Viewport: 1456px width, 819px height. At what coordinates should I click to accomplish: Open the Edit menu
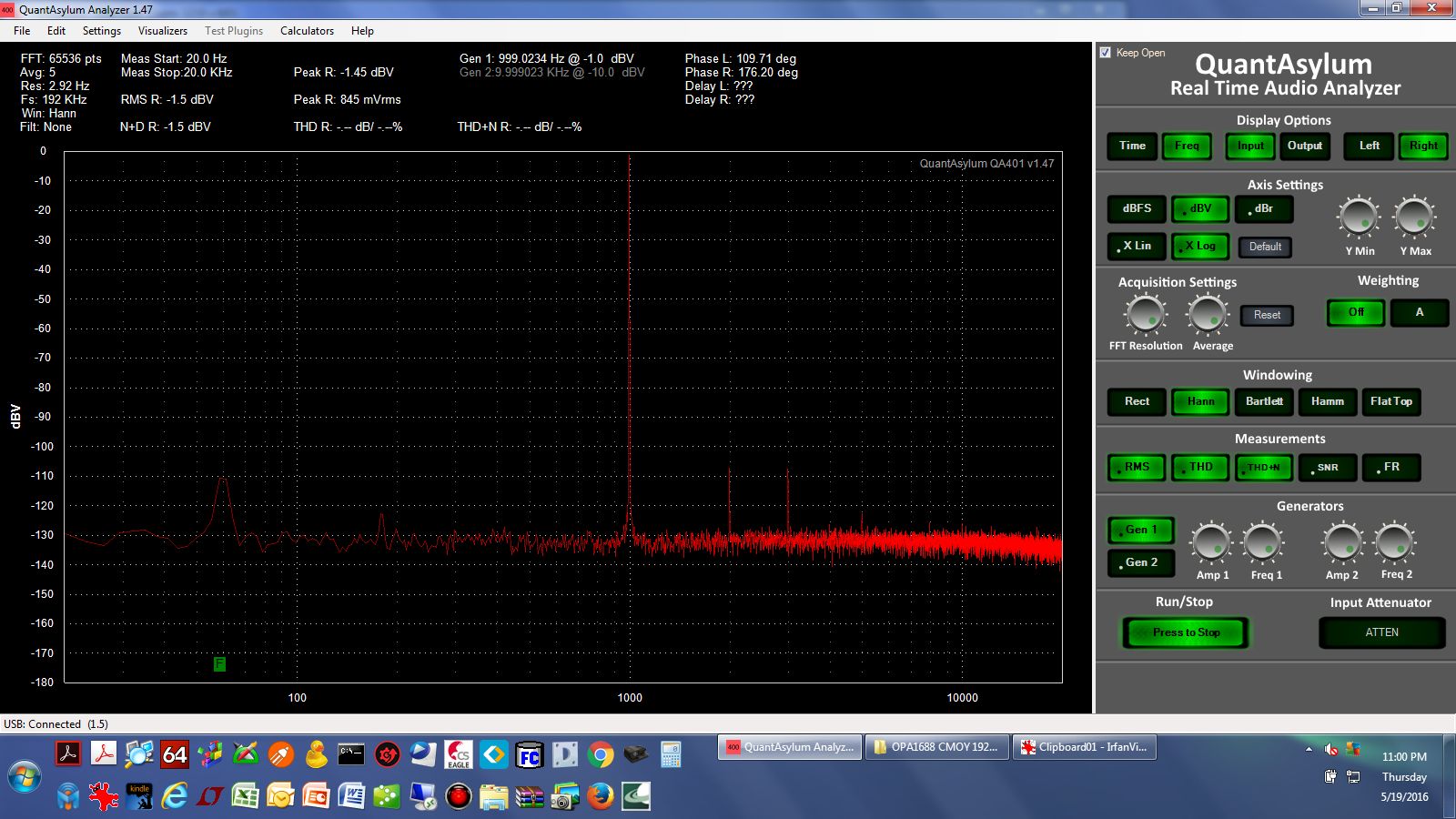pyautogui.click(x=56, y=31)
